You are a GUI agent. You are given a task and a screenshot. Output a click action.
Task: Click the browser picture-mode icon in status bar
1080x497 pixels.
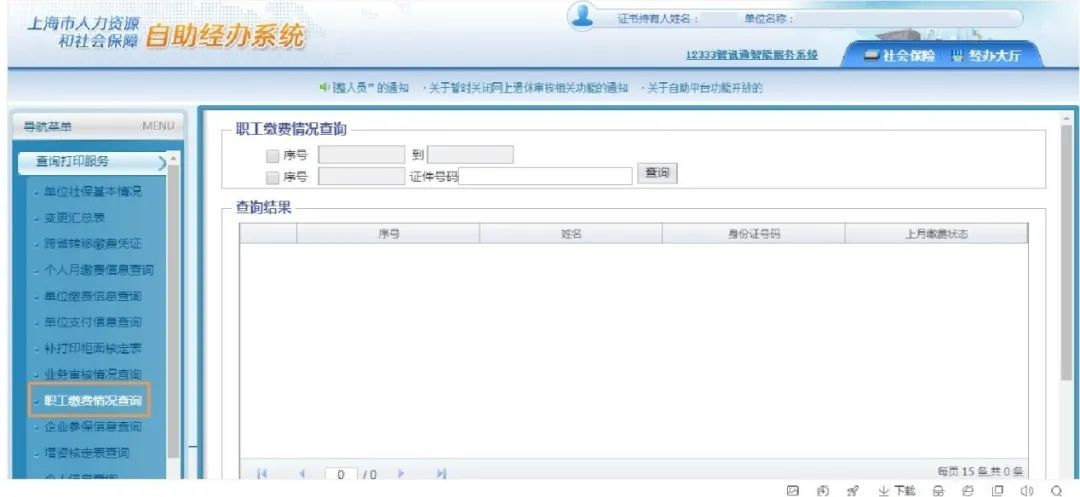click(x=793, y=490)
